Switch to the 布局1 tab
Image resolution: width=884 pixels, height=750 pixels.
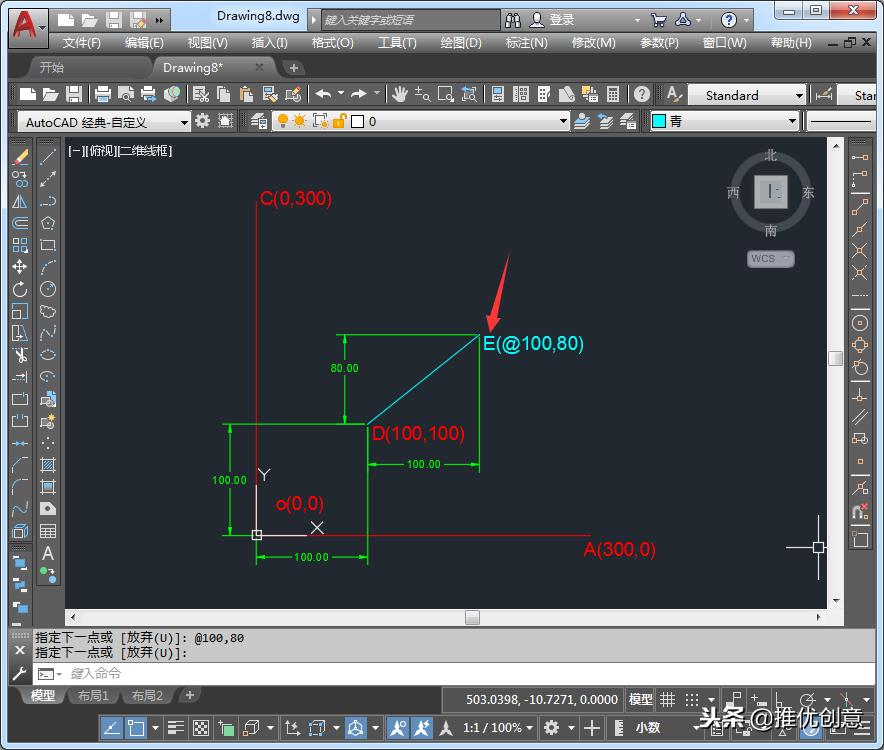93,695
